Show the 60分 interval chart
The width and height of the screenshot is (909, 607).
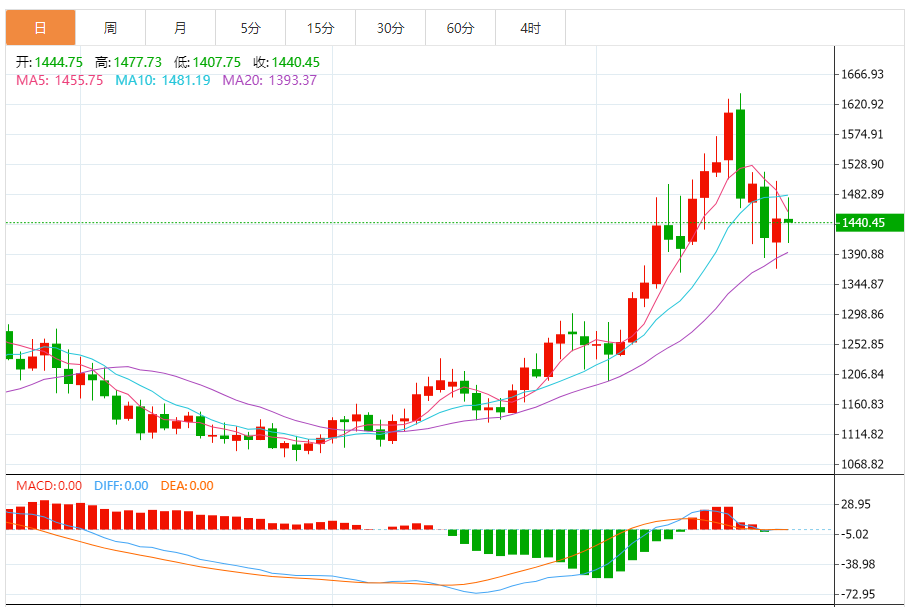[460, 28]
